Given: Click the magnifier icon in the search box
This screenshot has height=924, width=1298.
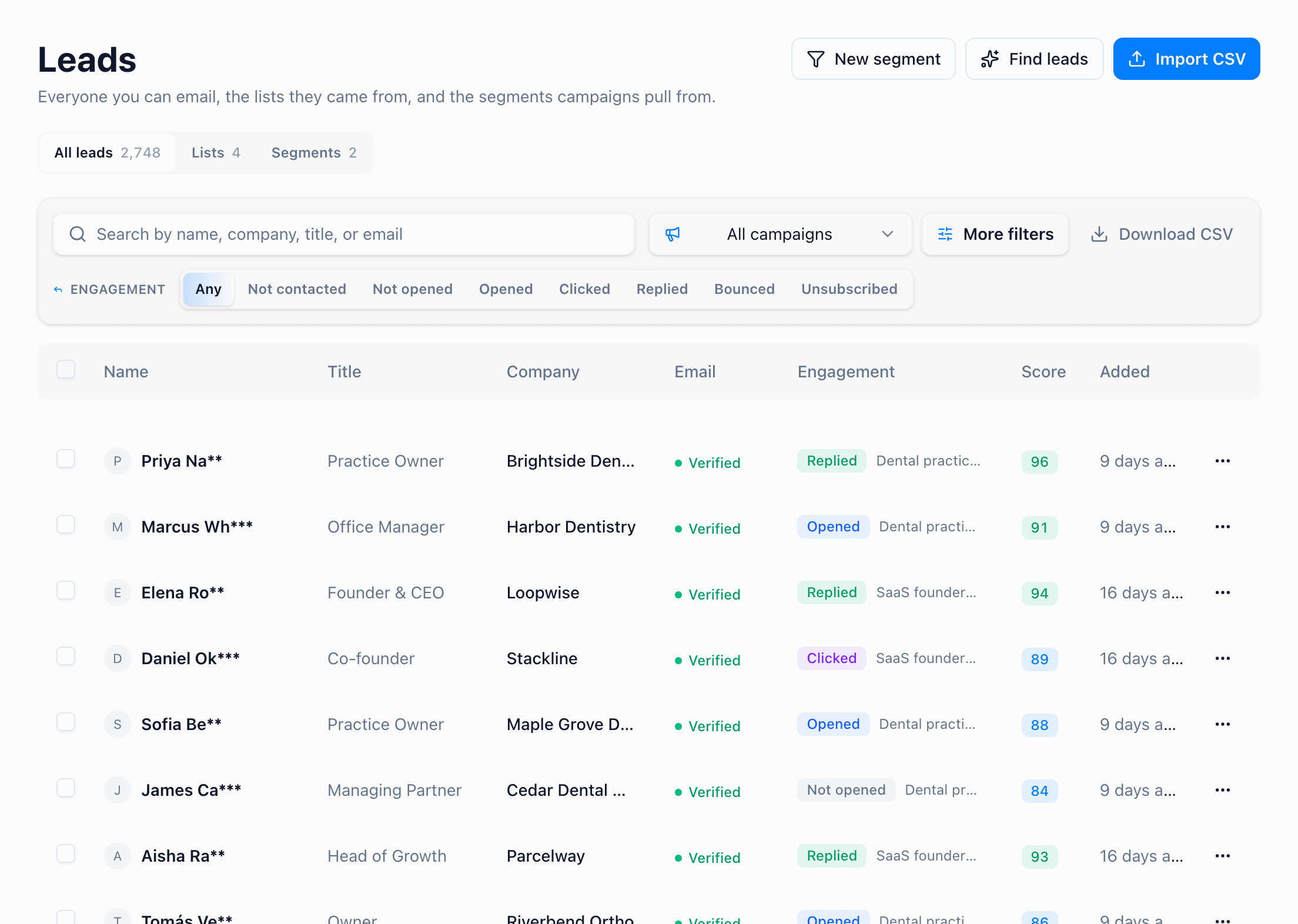Looking at the screenshot, I should (x=78, y=235).
